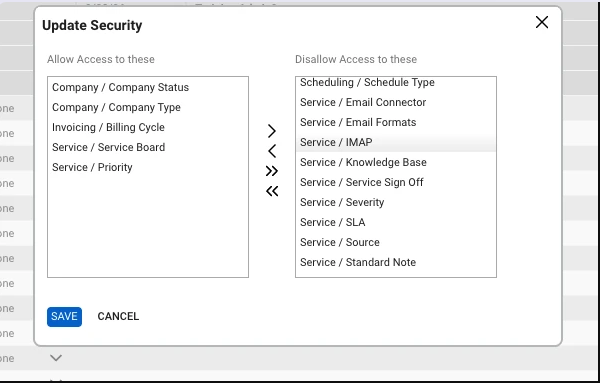Select Service / Email Connector entry
This screenshot has height=383, width=600.
tap(396, 102)
